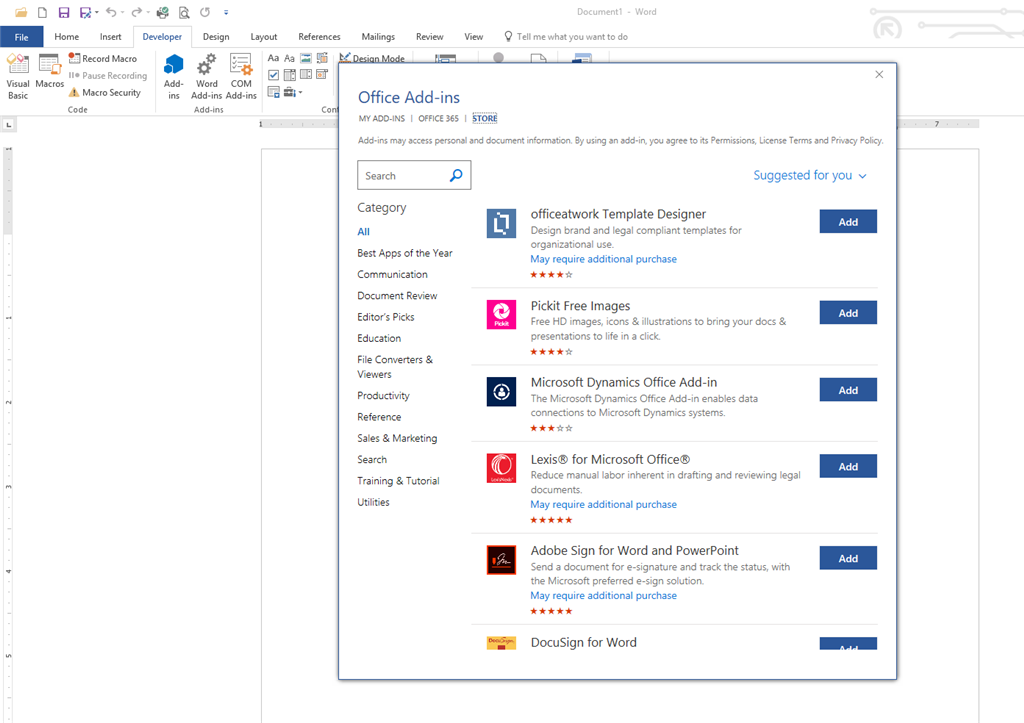
Task: Click the Undo arrow
Action: point(110,12)
